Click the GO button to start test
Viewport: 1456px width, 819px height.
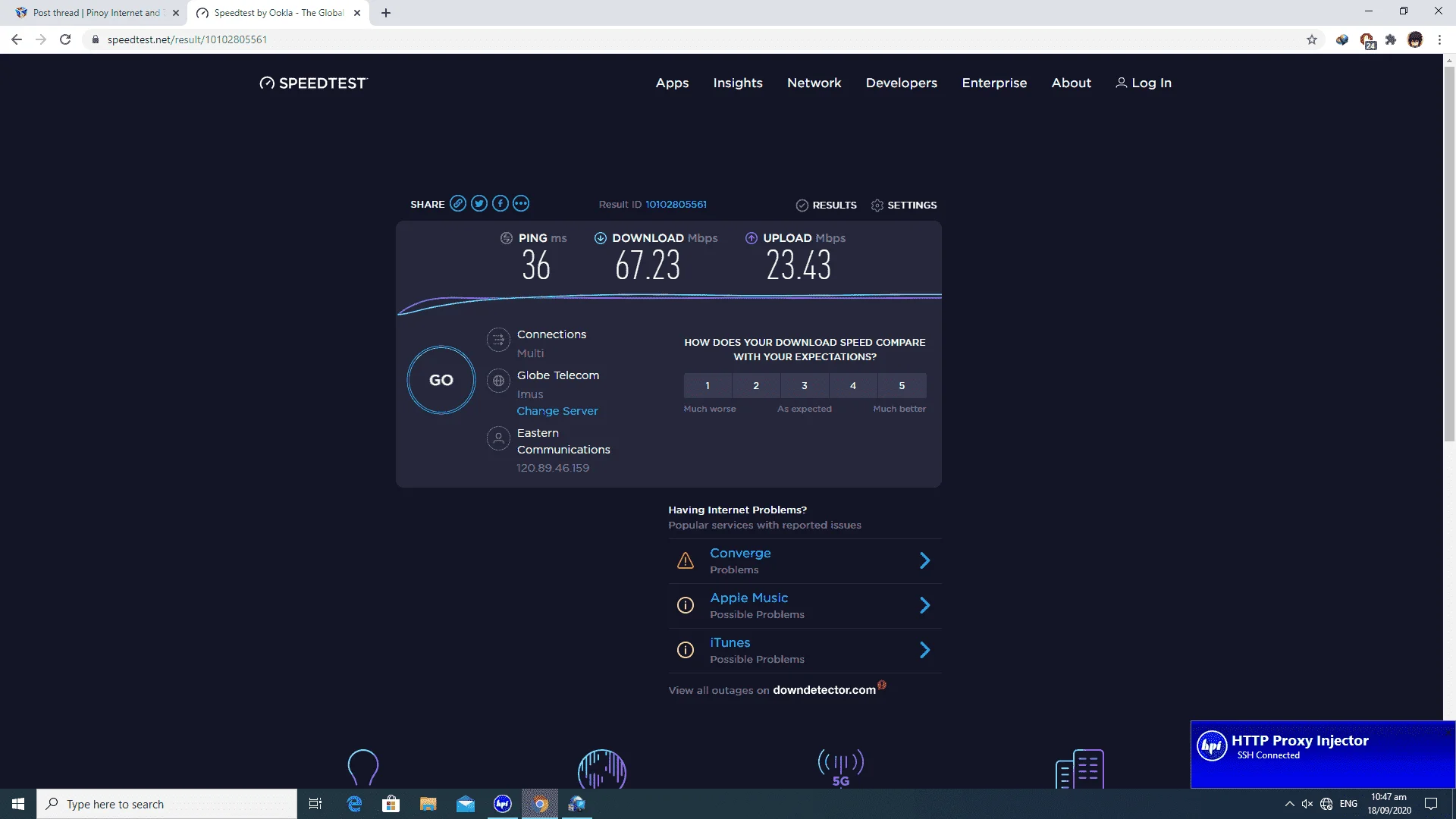(x=441, y=380)
